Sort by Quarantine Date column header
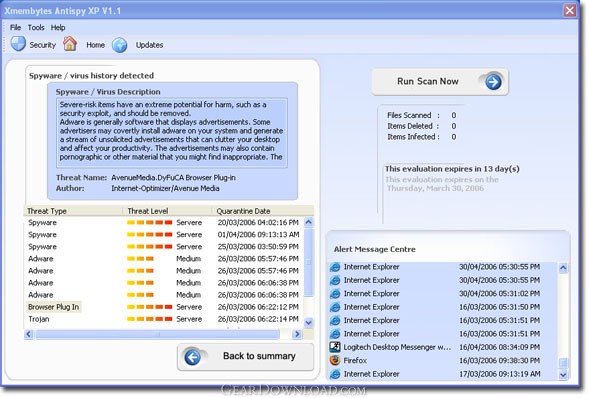This screenshot has height=398, width=589. (x=263, y=211)
